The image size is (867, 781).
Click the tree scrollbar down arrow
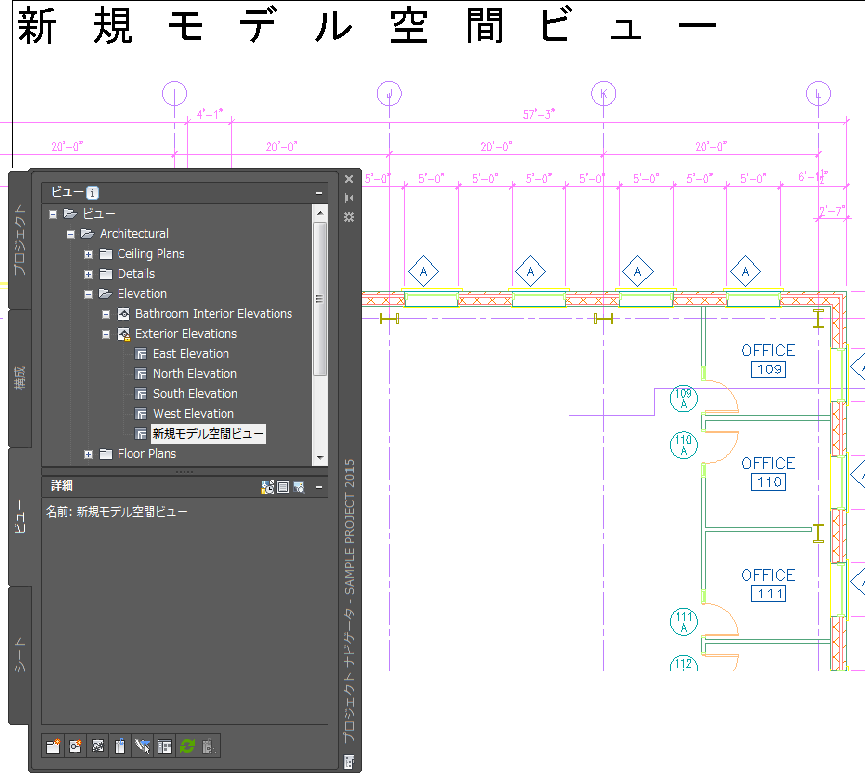click(320, 458)
